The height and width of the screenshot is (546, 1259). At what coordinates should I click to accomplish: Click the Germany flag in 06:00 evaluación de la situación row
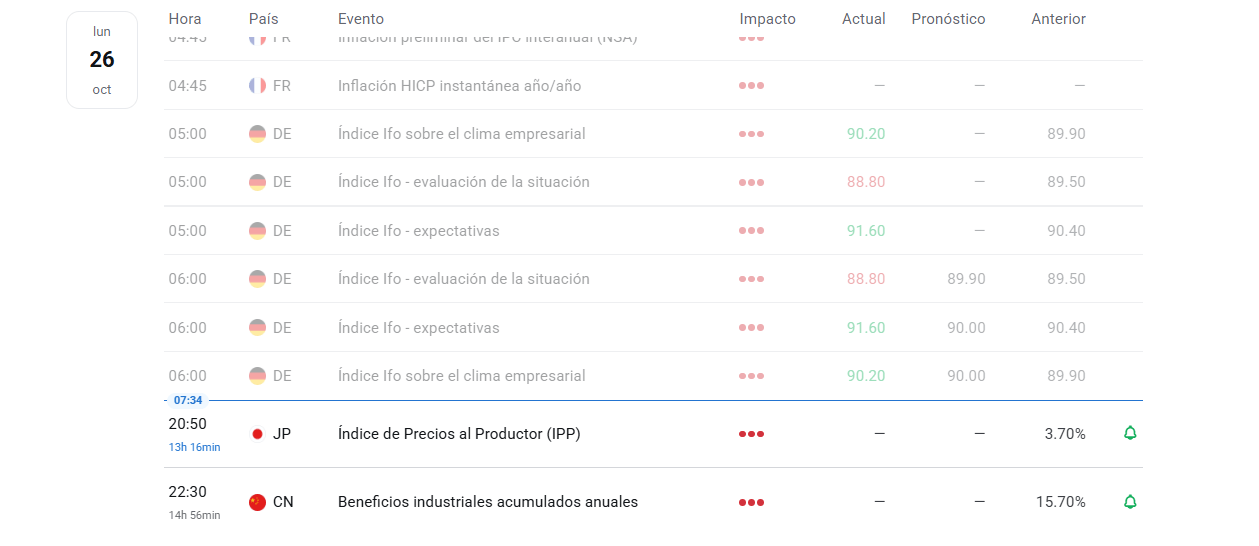(x=257, y=279)
